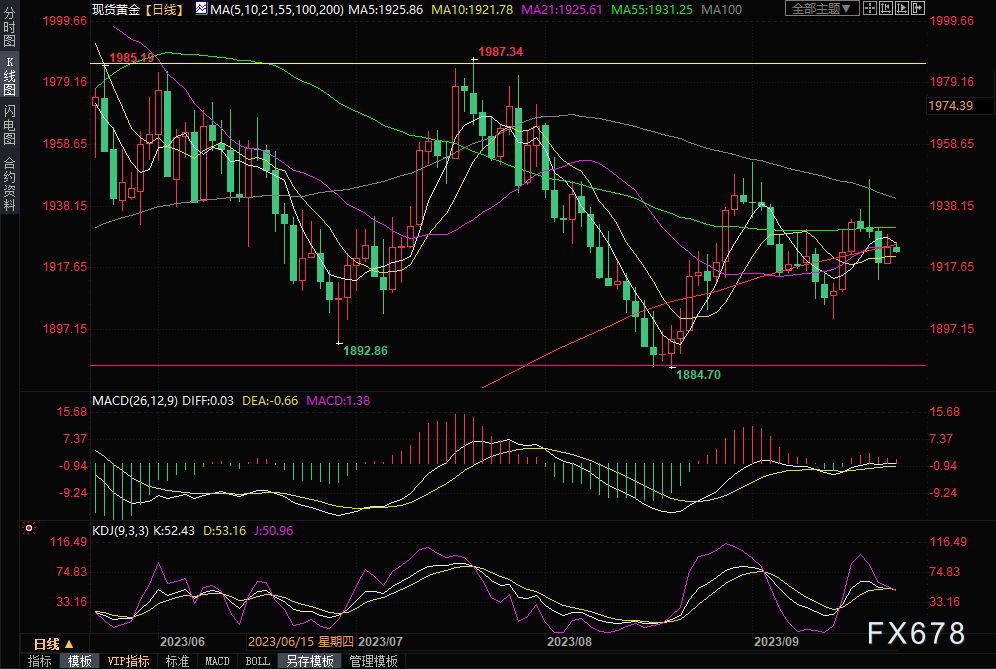Click the rightmost icon in top-right toolbar

[919, 9]
